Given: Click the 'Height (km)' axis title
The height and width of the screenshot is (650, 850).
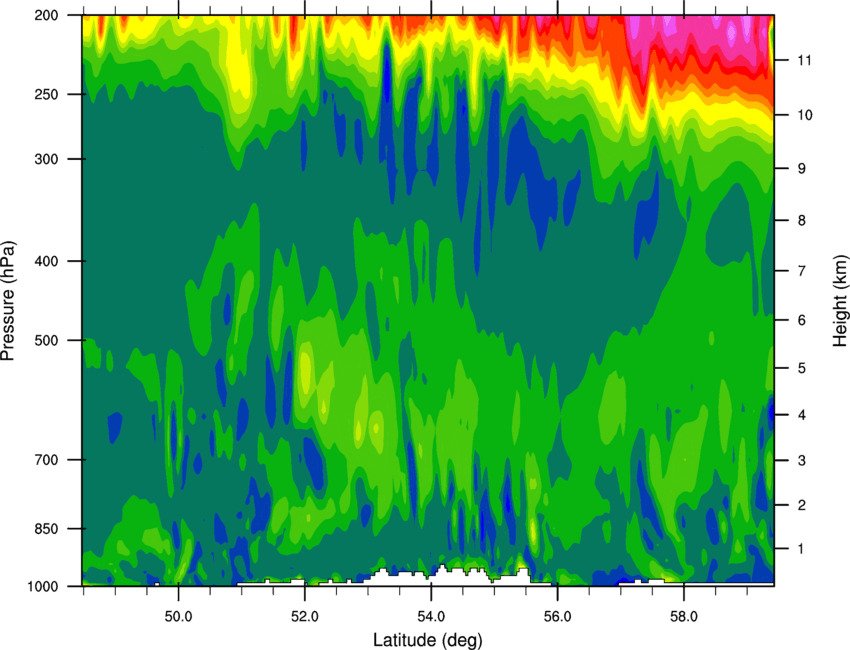Looking at the screenshot, I should coord(840,301).
